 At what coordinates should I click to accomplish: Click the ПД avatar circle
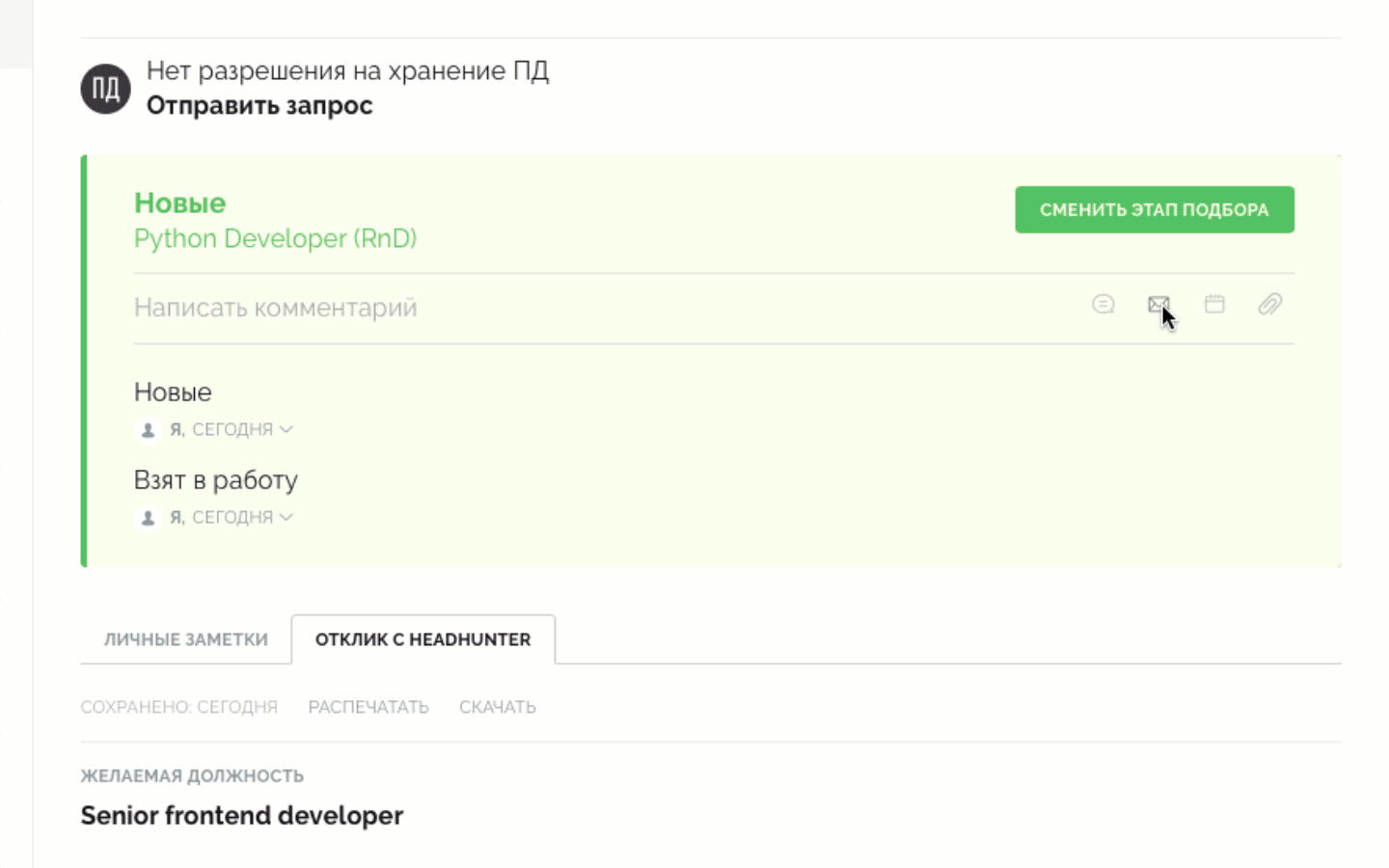click(104, 88)
